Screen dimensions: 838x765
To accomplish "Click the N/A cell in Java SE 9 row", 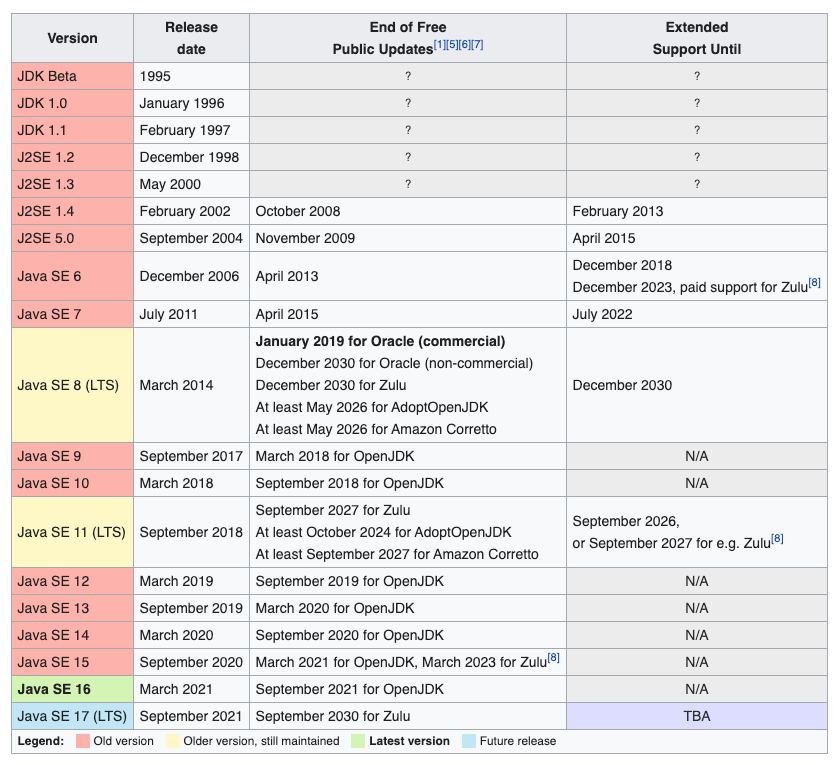I will tap(697, 456).
